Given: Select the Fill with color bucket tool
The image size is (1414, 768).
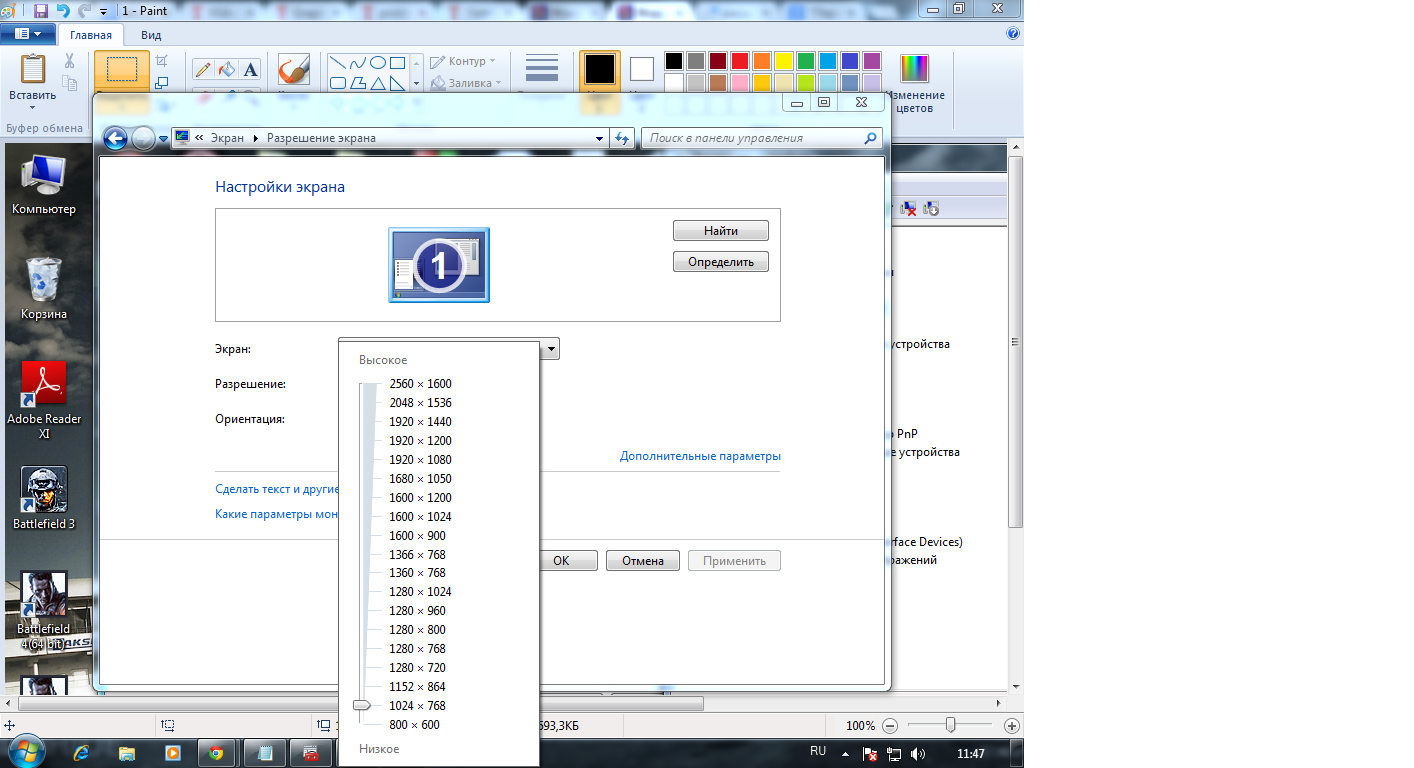Looking at the screenshot, I should [x=227, y=69].
